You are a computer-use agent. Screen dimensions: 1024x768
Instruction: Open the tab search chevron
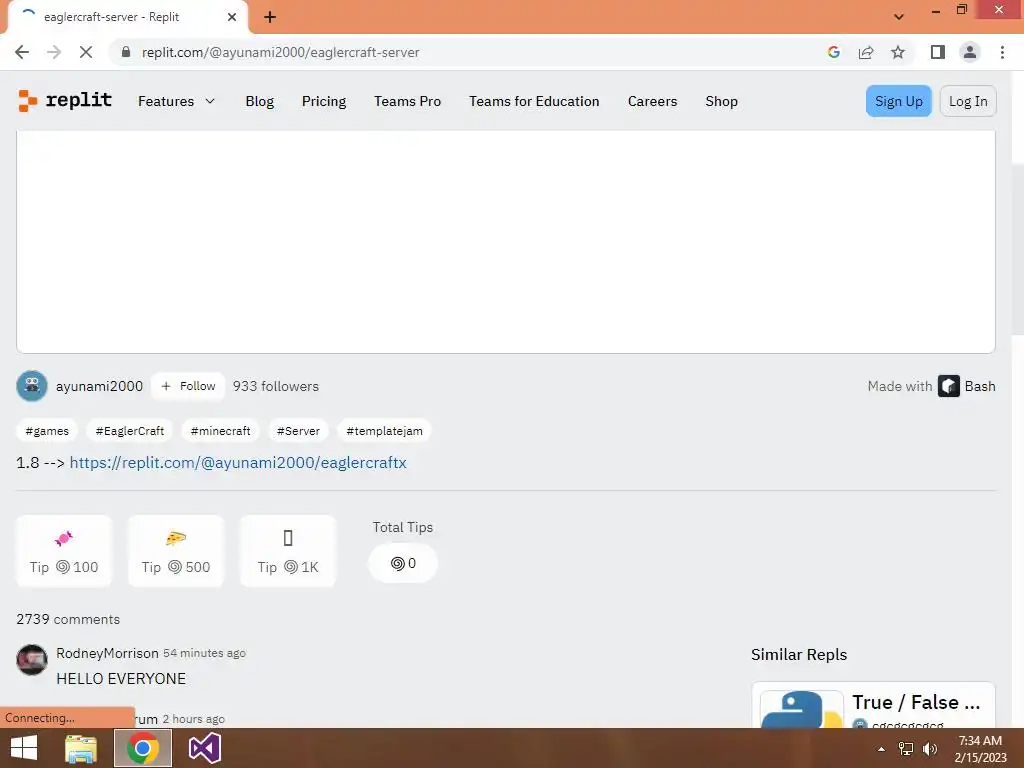point(899,17)
